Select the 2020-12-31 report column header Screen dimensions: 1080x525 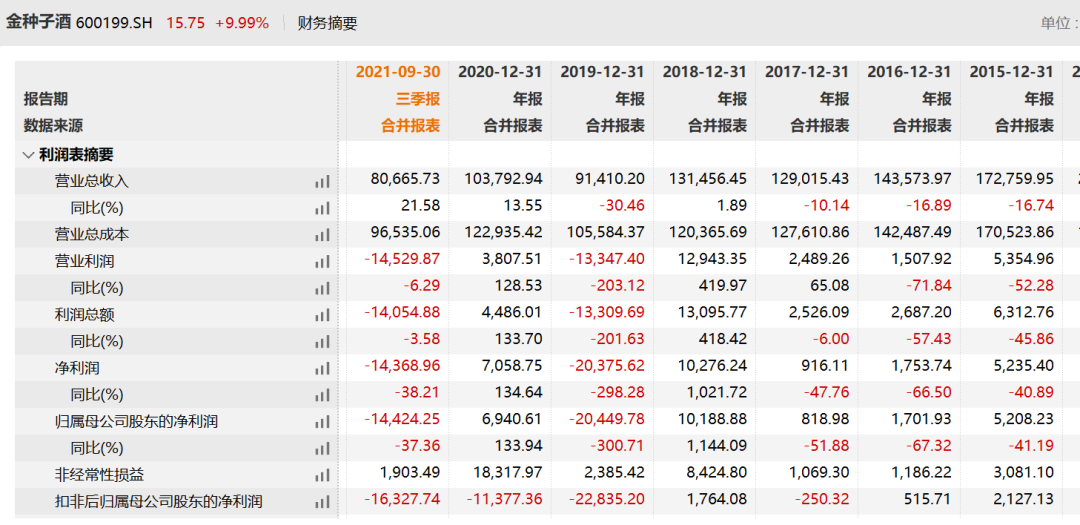click(x=500, y=72)
